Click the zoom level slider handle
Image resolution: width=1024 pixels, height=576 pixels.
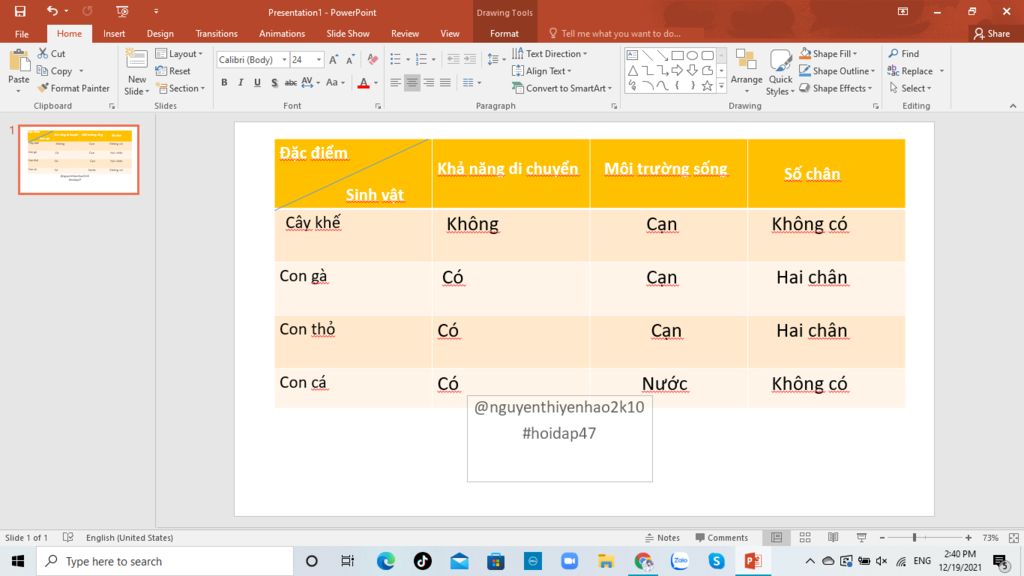[x=914, y=537]
